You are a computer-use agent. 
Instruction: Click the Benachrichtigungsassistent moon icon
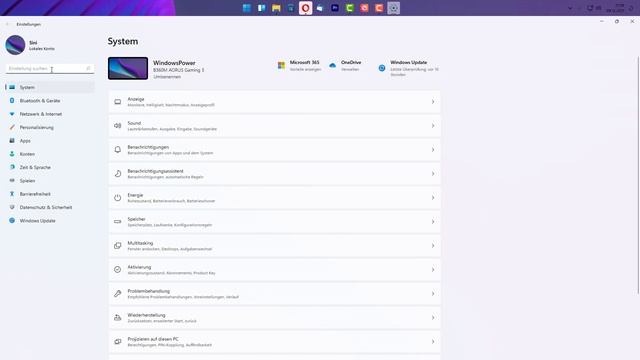[x=118, y=174]
